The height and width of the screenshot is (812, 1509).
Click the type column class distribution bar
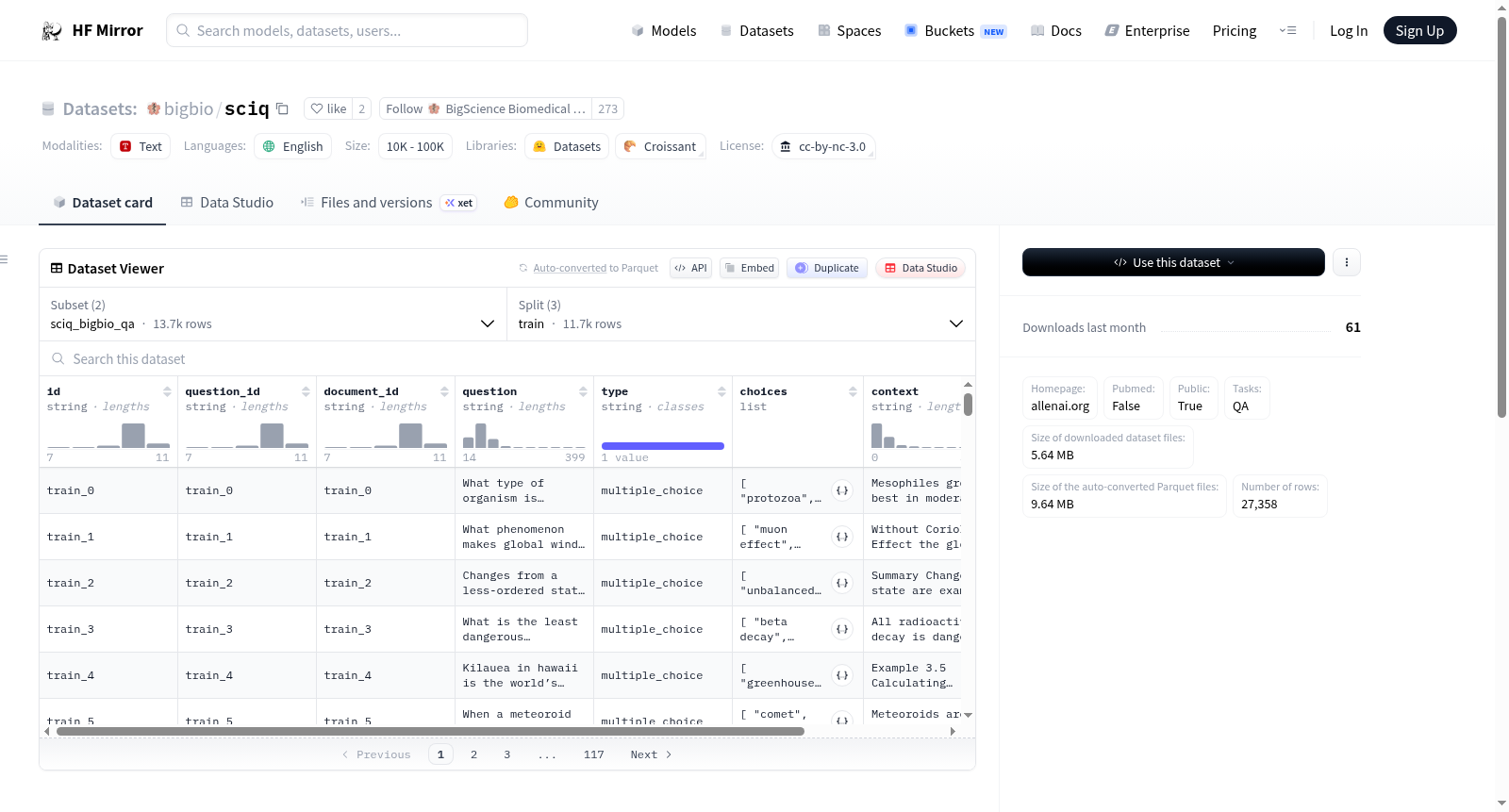[663, 446]
